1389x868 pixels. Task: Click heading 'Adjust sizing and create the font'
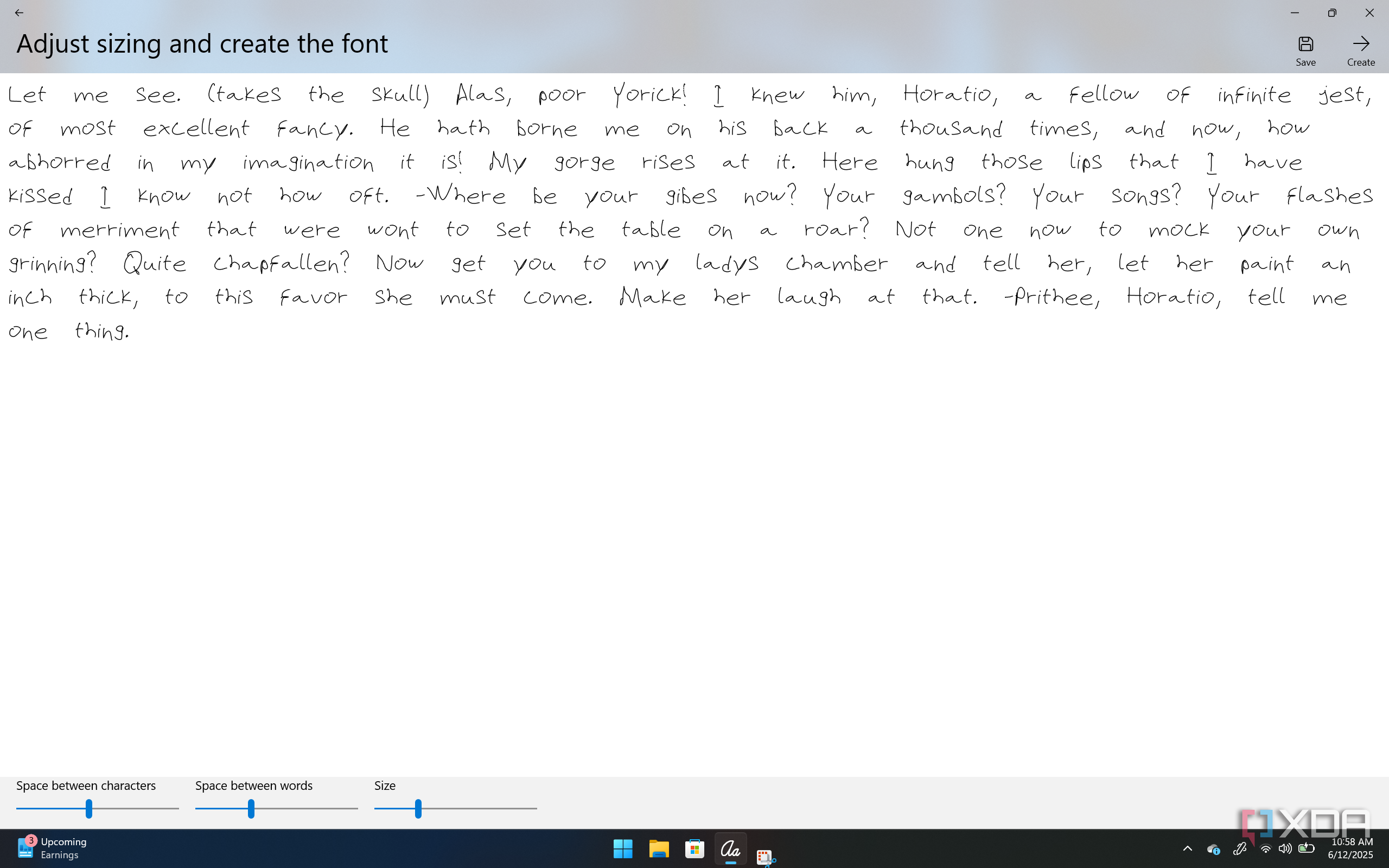pos(202,43)
